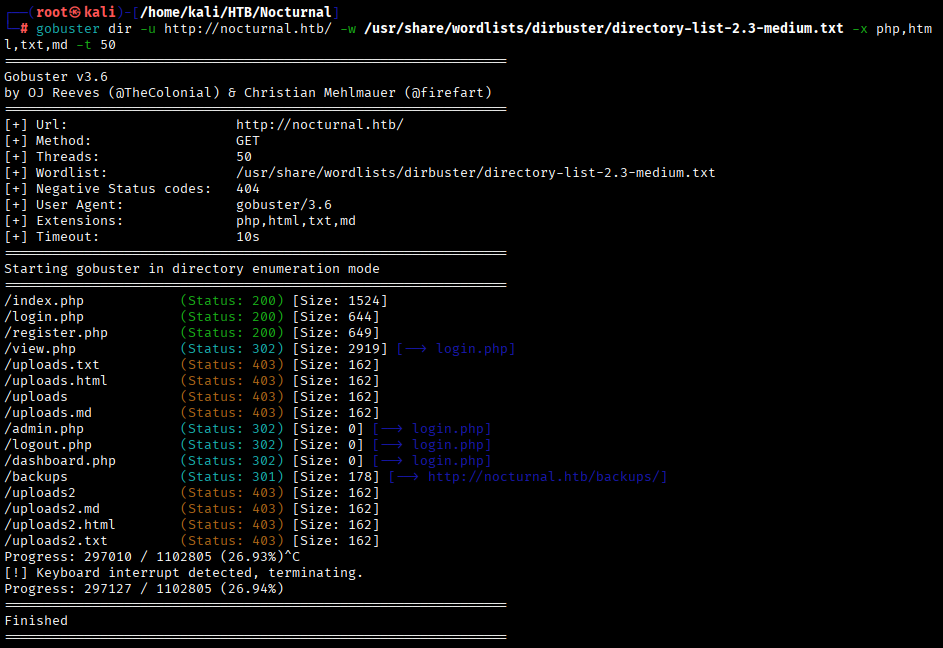Click the /admin.php result entry
The width and height of the screenshot is (943, 648).
[x=44, y=429]
